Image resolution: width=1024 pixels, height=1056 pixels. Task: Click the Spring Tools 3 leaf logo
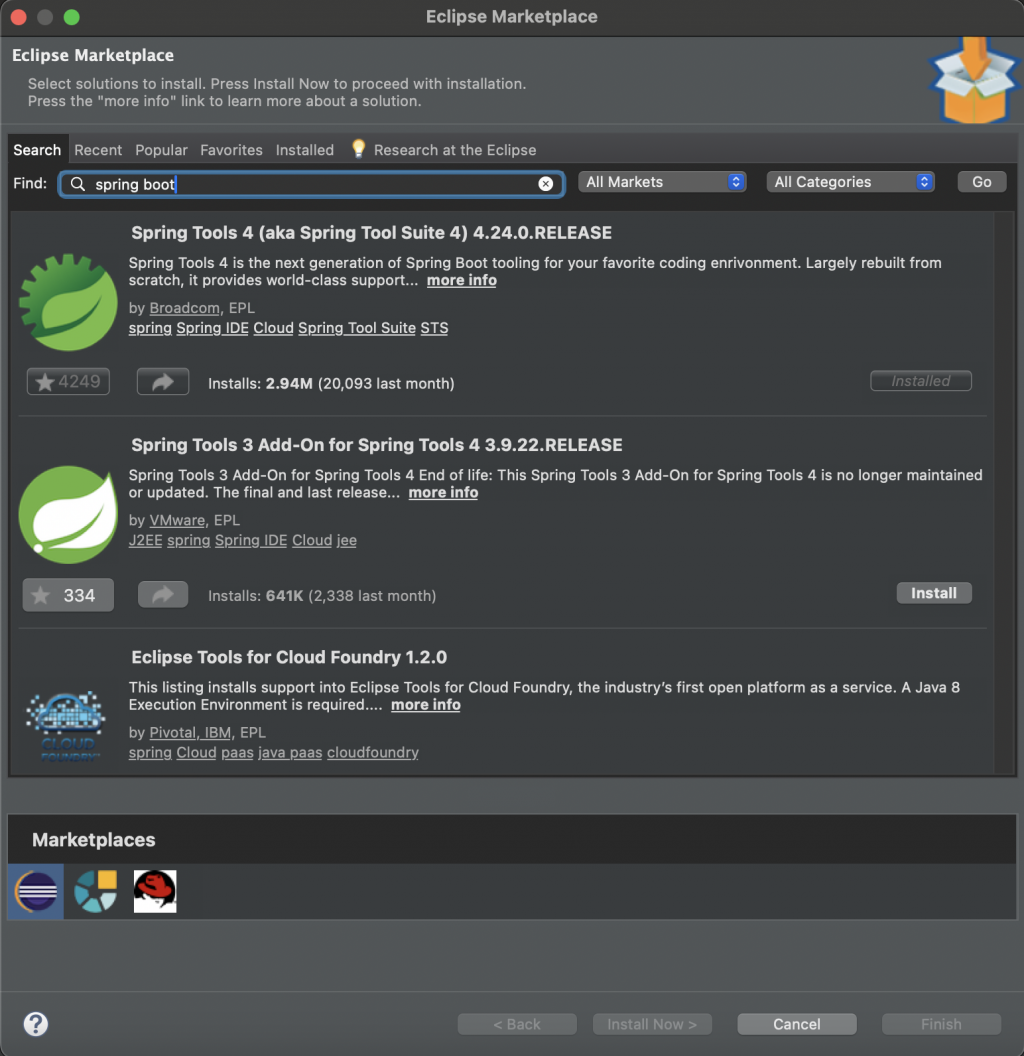(68, 514)
